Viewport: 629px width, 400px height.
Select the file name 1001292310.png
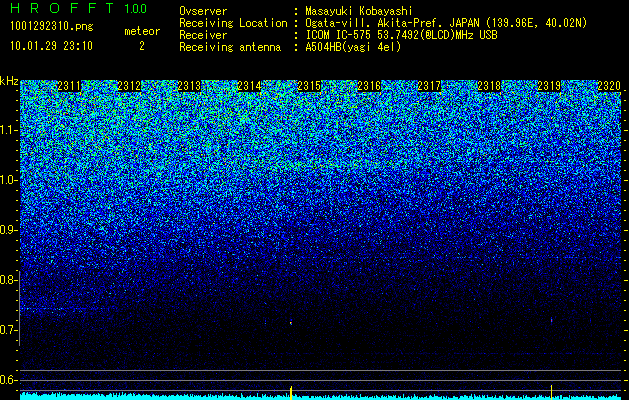pos(52,27)
